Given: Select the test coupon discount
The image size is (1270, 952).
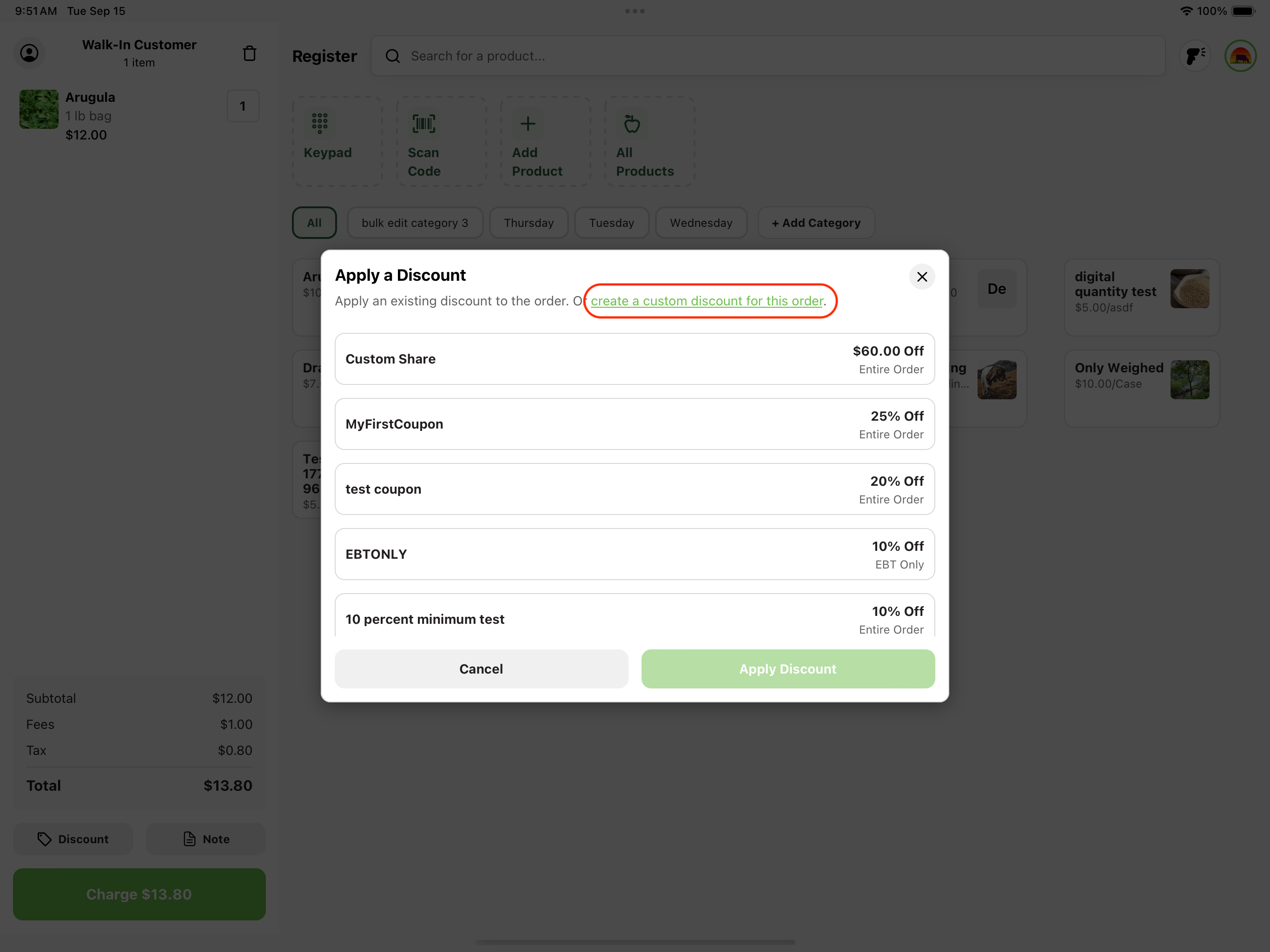Looking at the screenshot, I should (635, 489).
